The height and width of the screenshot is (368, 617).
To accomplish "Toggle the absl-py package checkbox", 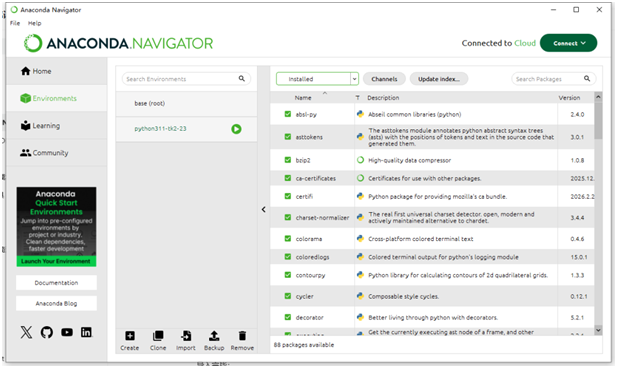I will (288, 114).
